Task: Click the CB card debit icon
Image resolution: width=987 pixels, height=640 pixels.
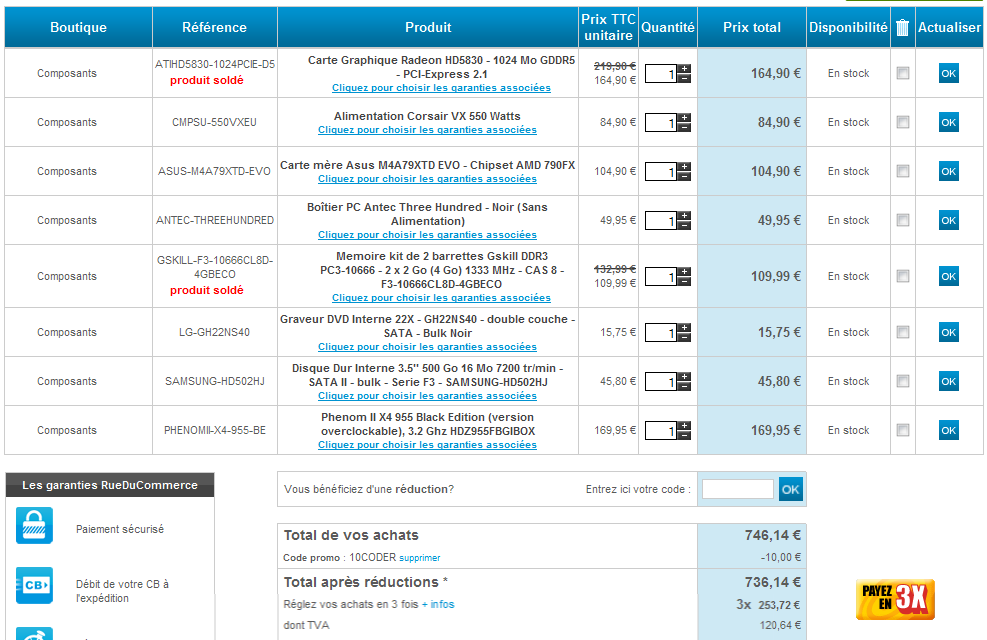Action: (x=34, y=585)
